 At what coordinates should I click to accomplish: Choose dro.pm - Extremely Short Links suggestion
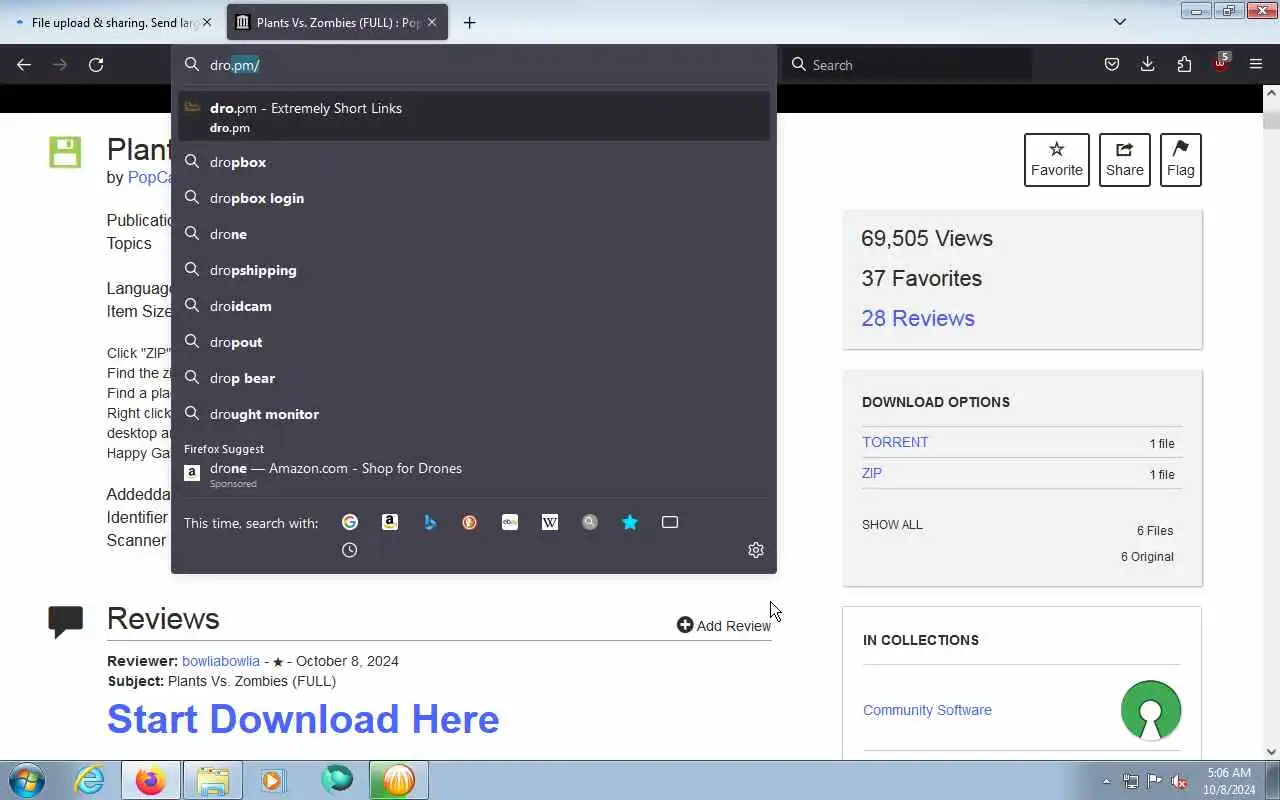(x=474, y=116)
